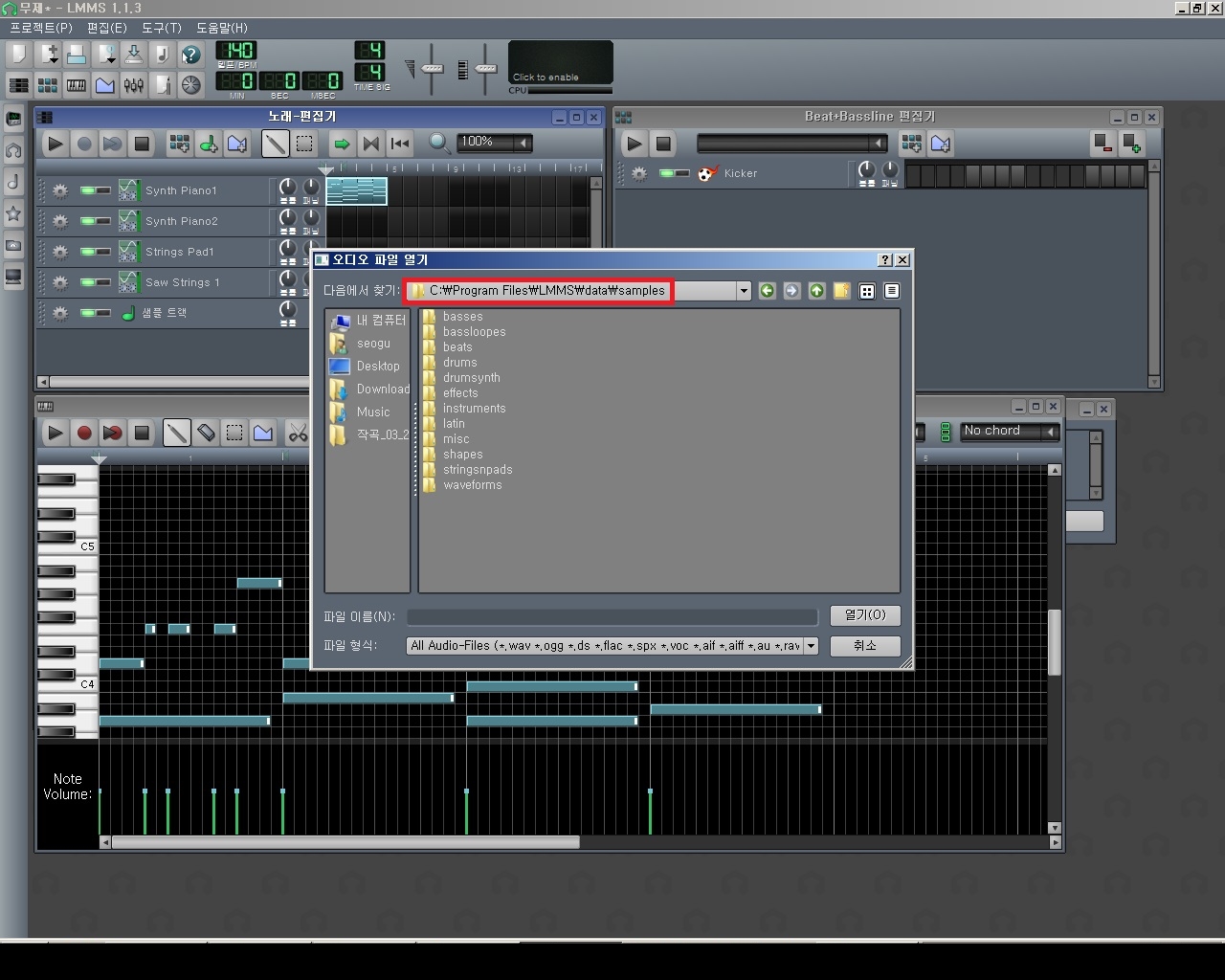Open the 프로젝트(P) menu
The image size is (1225, 980).
click(41, 28)
